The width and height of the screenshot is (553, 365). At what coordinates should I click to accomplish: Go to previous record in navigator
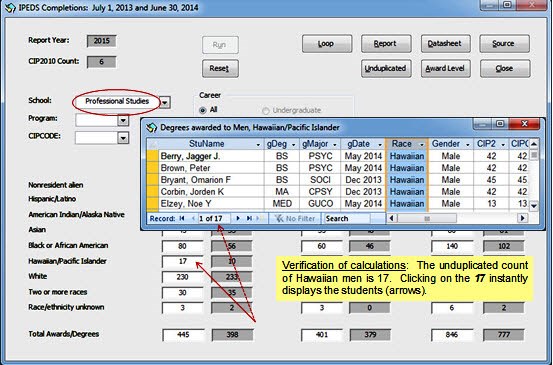click(x=193, y=218)
